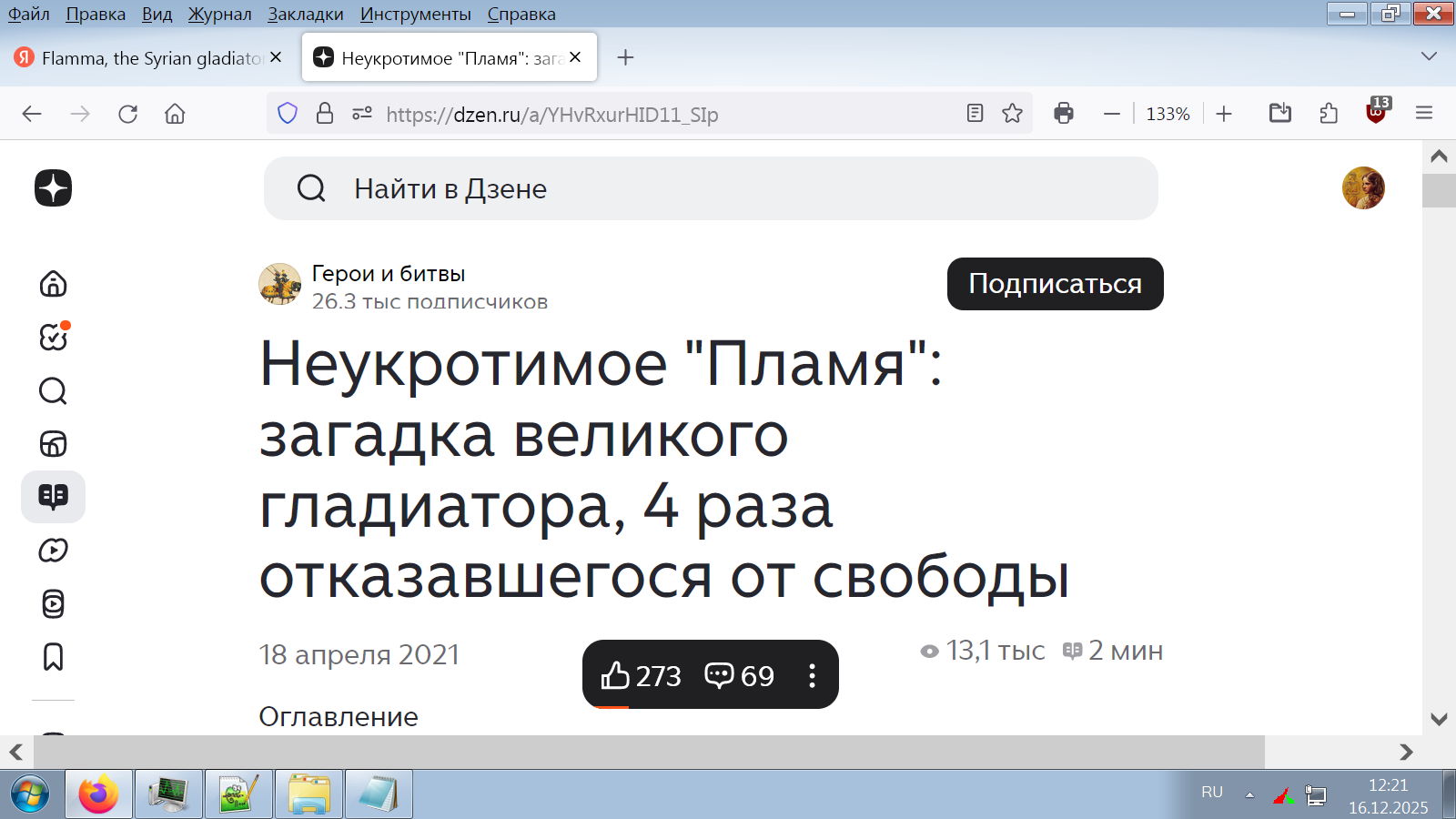This screenshot has height=819, width=1456.
Task: Click the Найти в Дзене search field
Action: (x=710, y=188)
